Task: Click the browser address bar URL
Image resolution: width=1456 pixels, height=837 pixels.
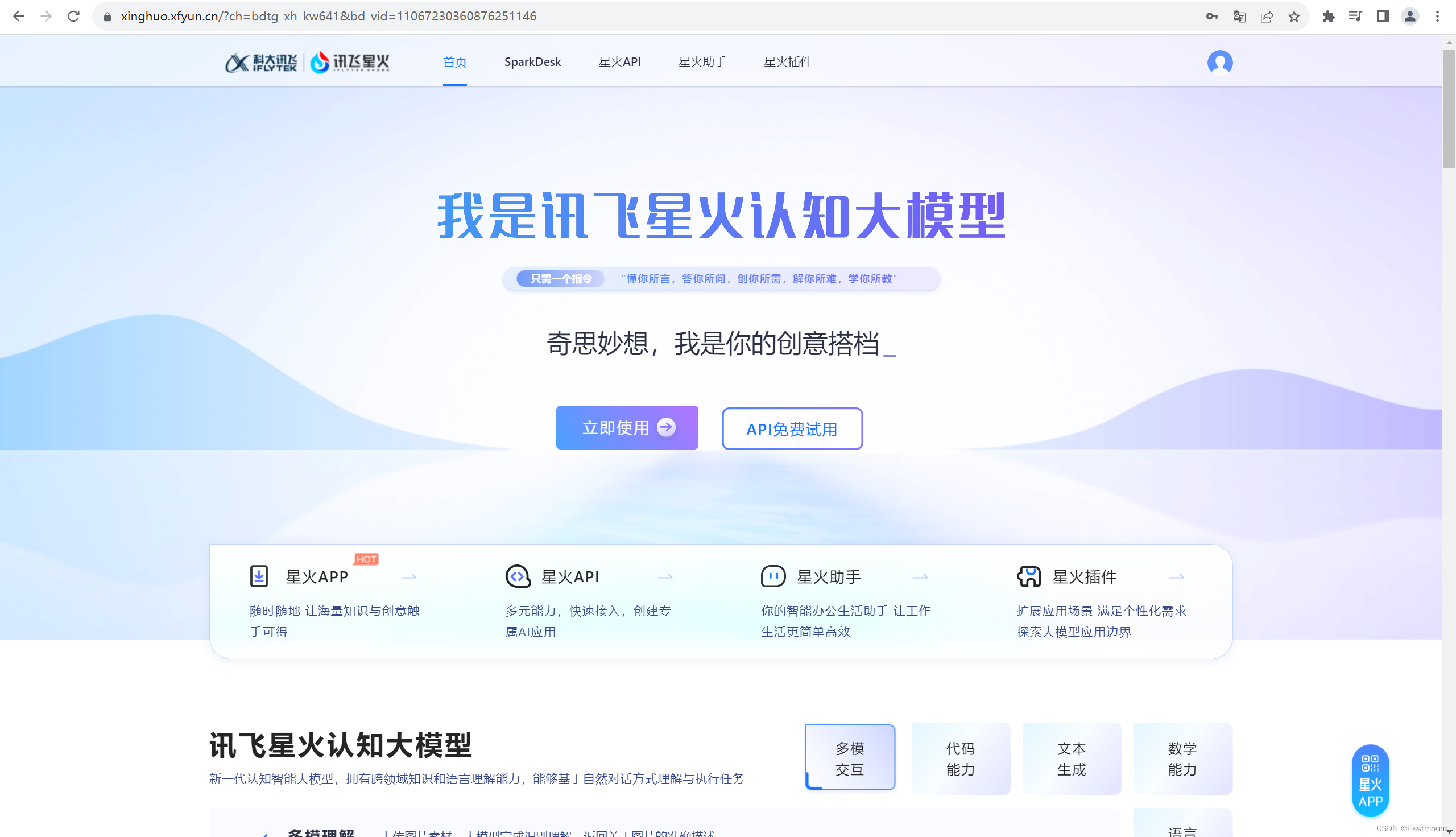Action: 328,16
